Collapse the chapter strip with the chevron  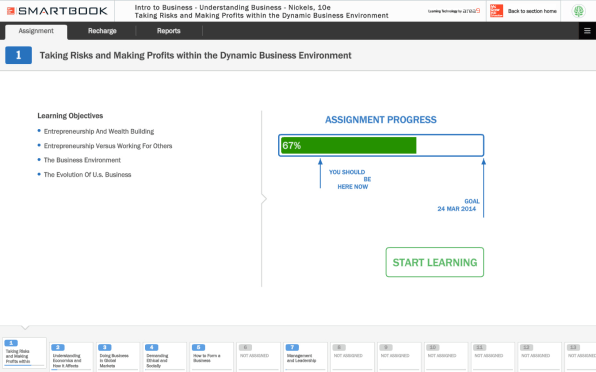(25, 327)
